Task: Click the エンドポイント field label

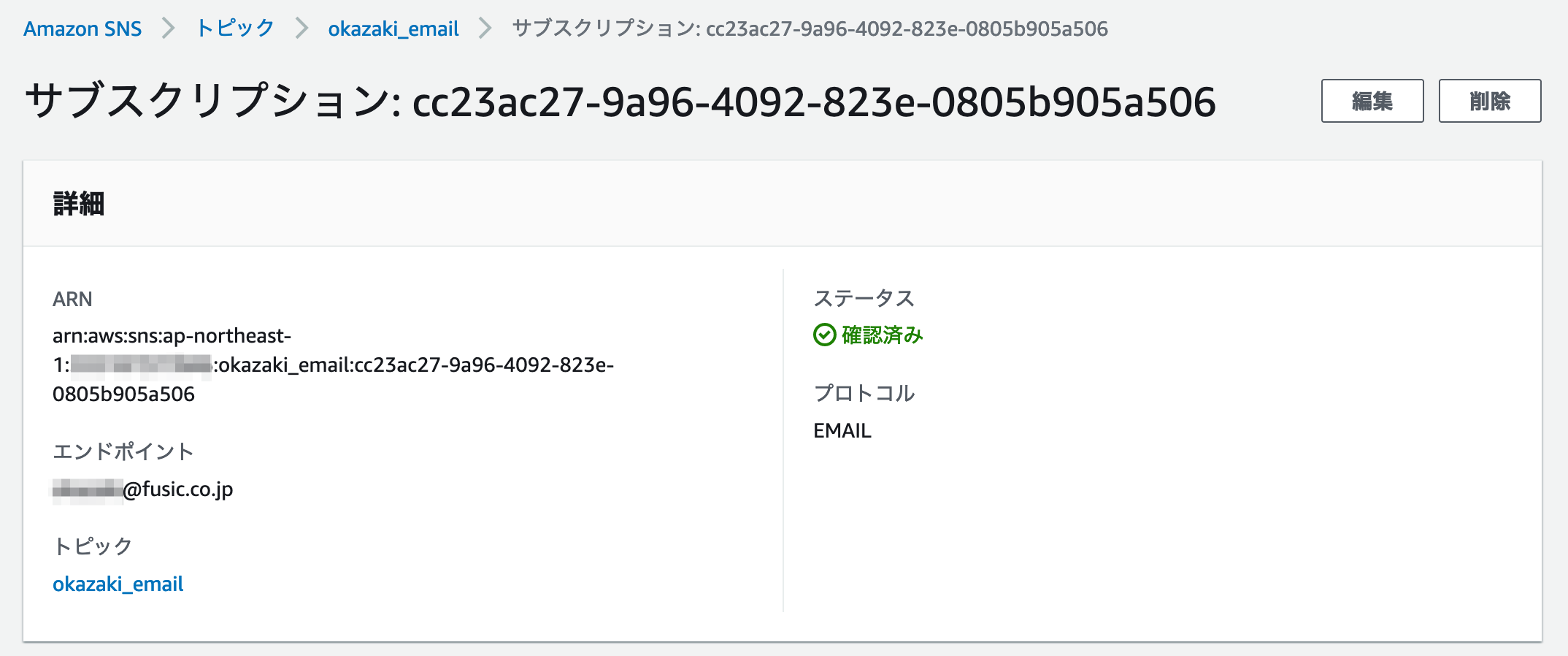Action: [123, 451]
